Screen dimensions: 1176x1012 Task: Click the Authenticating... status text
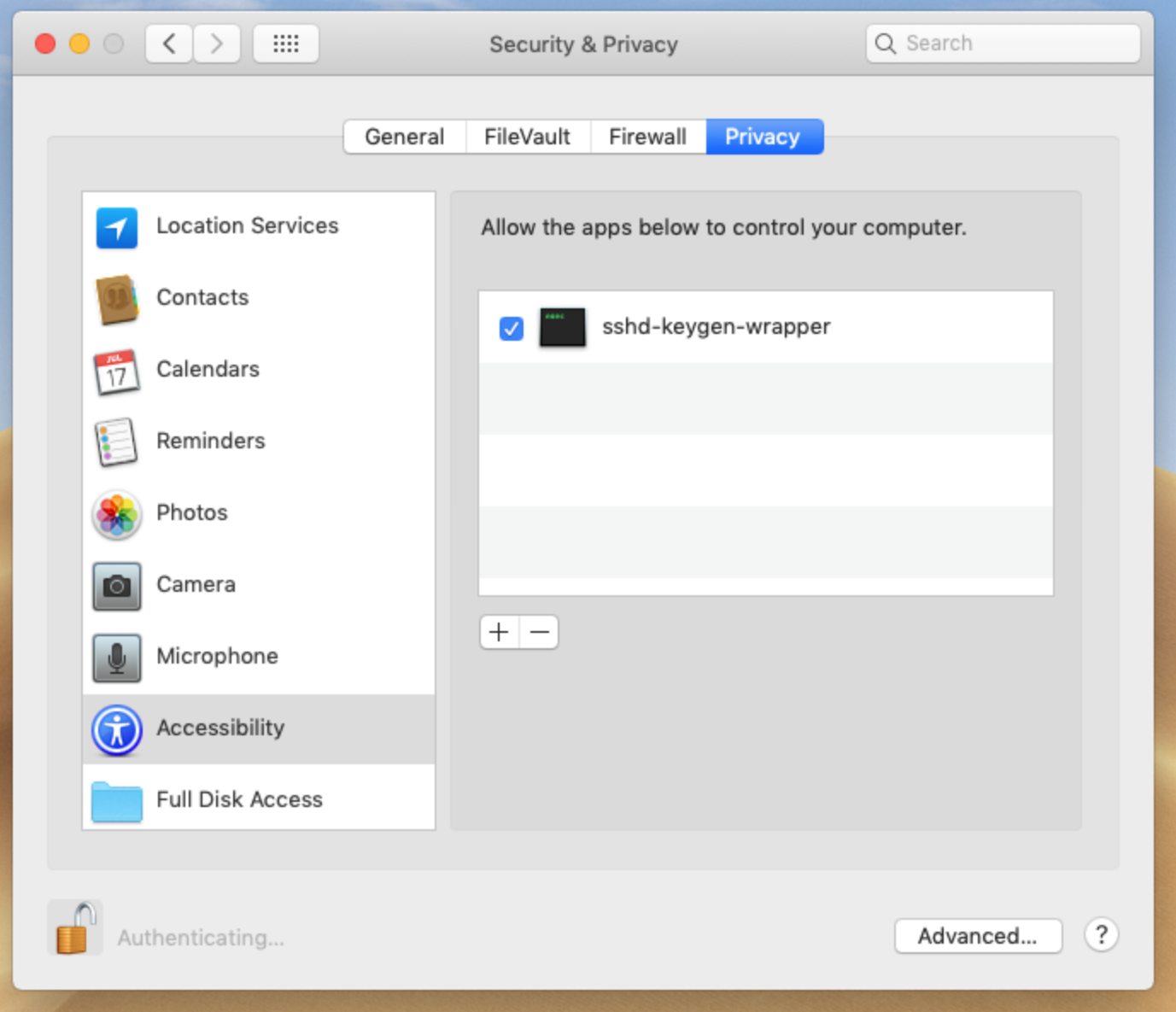click(201, 938)
